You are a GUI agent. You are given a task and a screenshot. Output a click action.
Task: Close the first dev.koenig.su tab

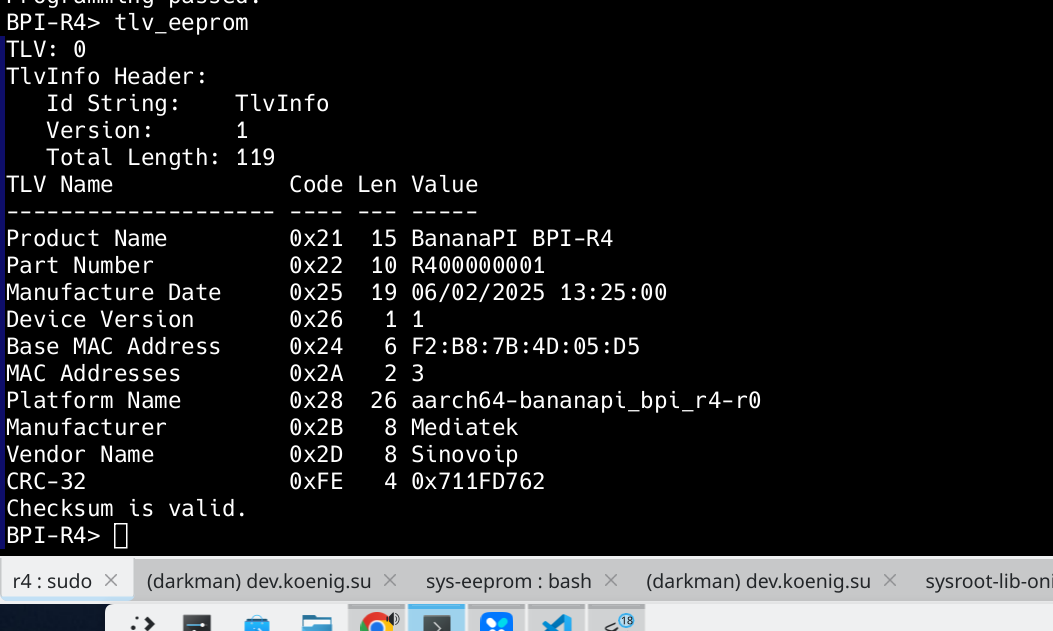click(x=390, y=580)
